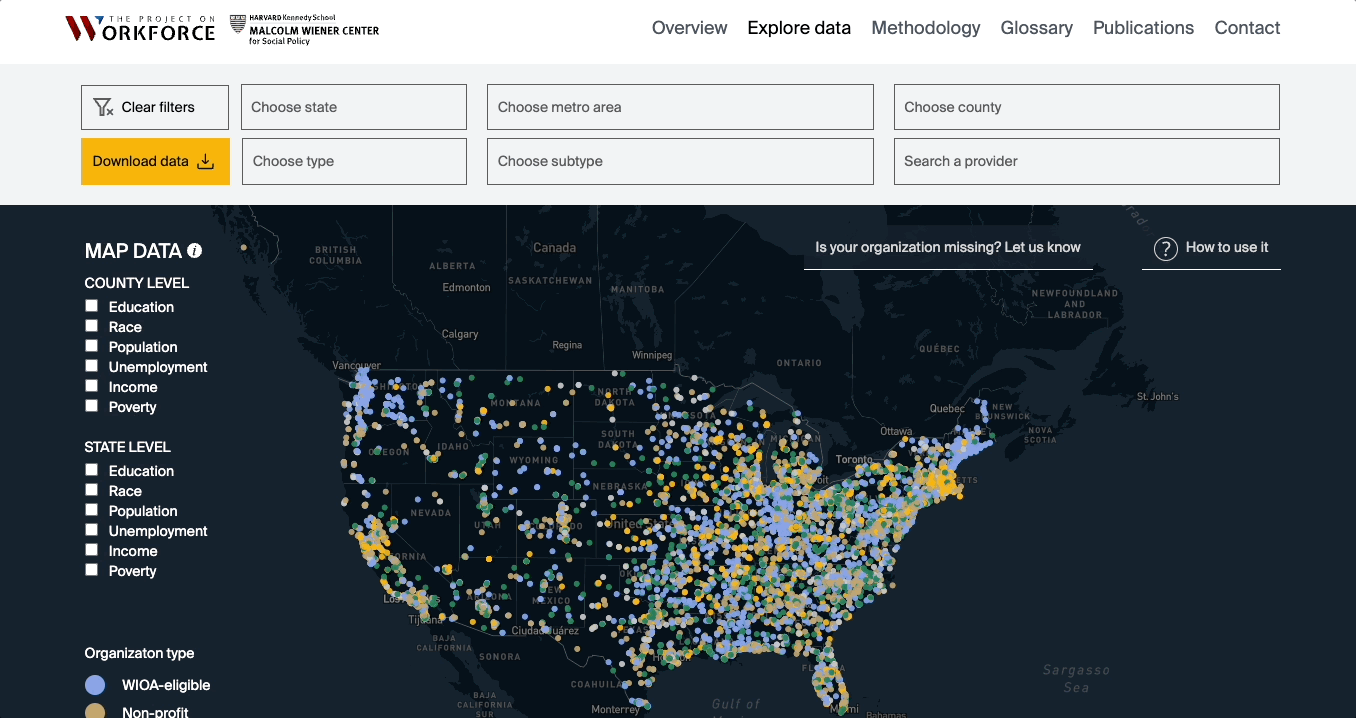1356x718 pixels.
Task: Click the question mark help icon
Action: pyautogui.click(x=1165, y=248)
